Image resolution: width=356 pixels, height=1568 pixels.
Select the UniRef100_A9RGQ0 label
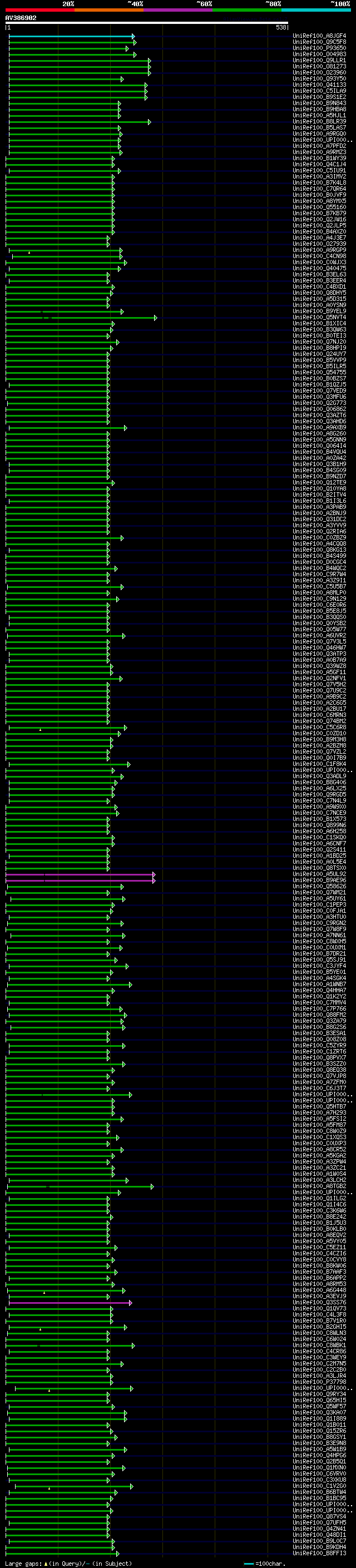pos(319,134)
